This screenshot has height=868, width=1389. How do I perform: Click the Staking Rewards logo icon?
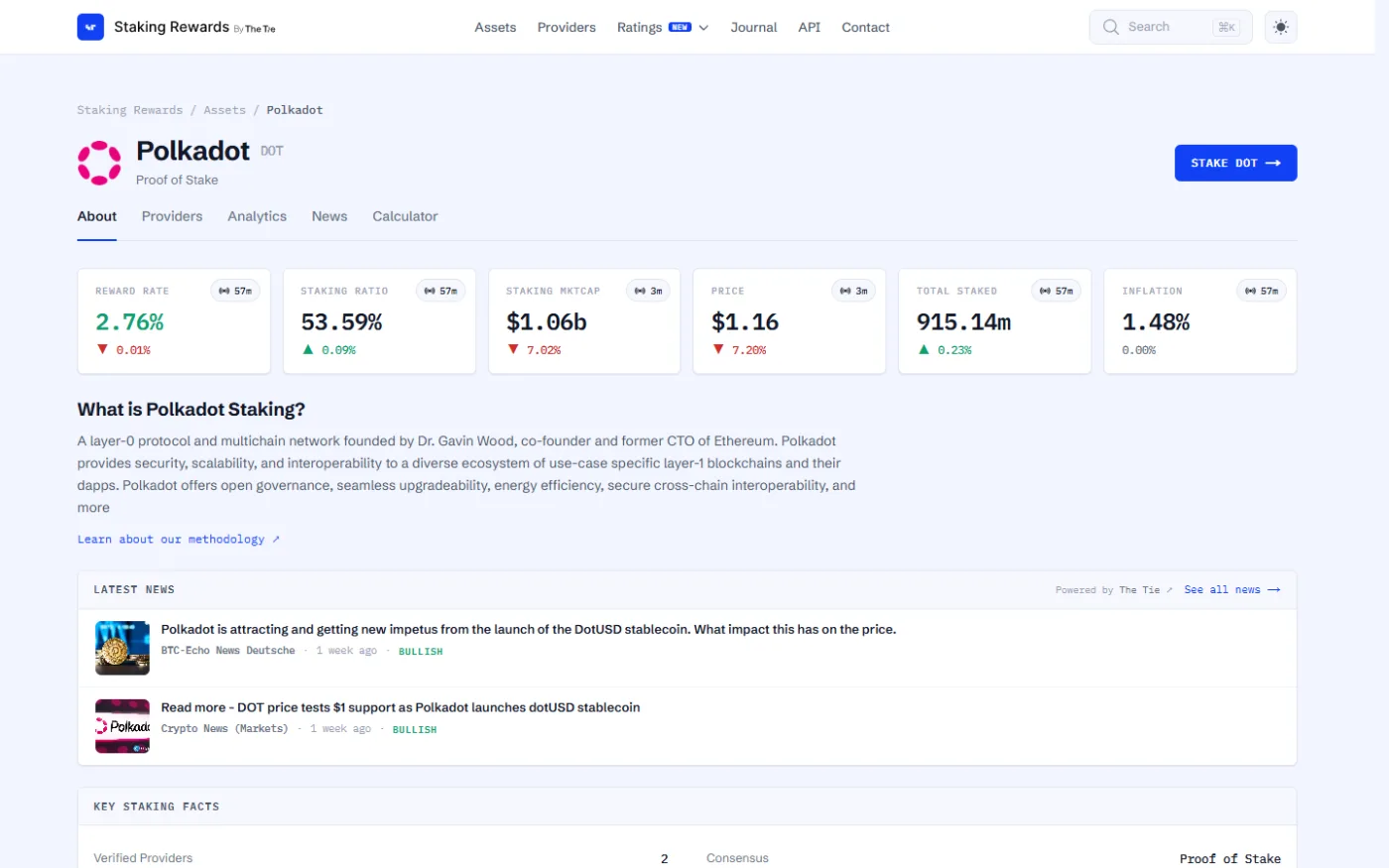pyautogui.click(x=90, y=27)
